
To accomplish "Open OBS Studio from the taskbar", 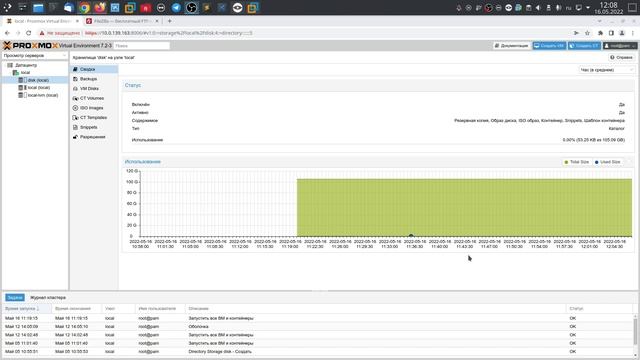I will [191, 7].
